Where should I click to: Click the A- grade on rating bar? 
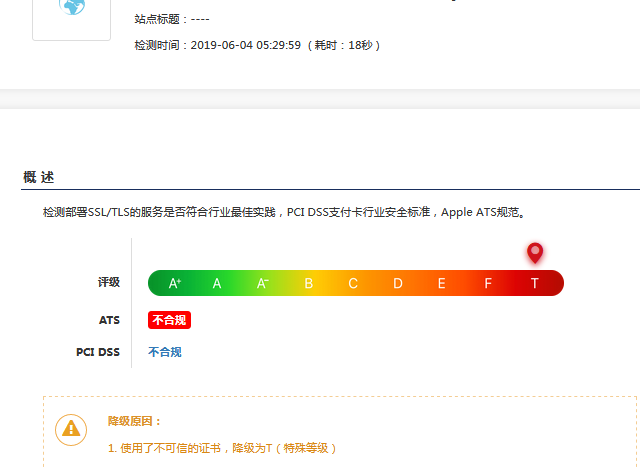click(x=263, y=283)
